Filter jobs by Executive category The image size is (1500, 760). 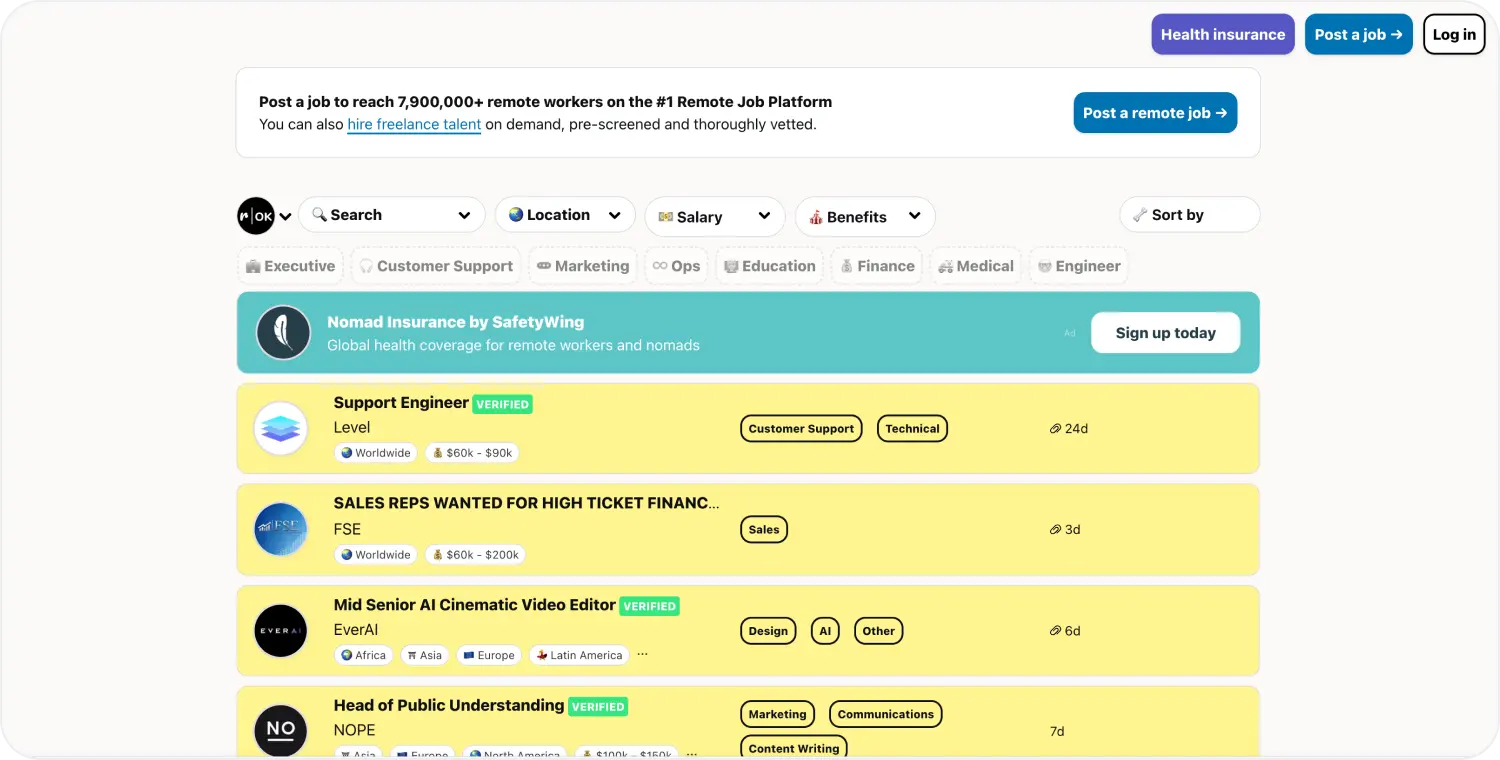pyautogui.click(x=290, y=266)
